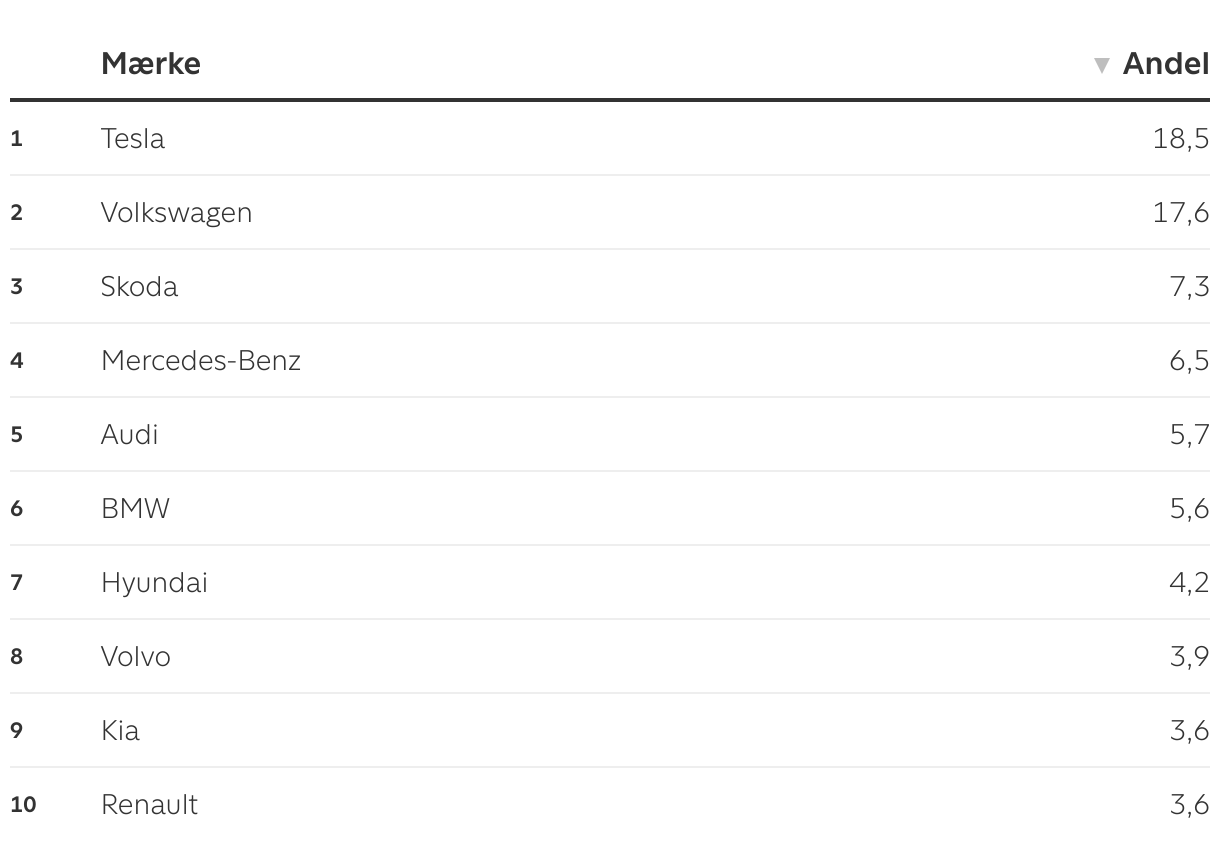Select the Kia row name
Screen dimensions: 1220x850
point(120,731)
